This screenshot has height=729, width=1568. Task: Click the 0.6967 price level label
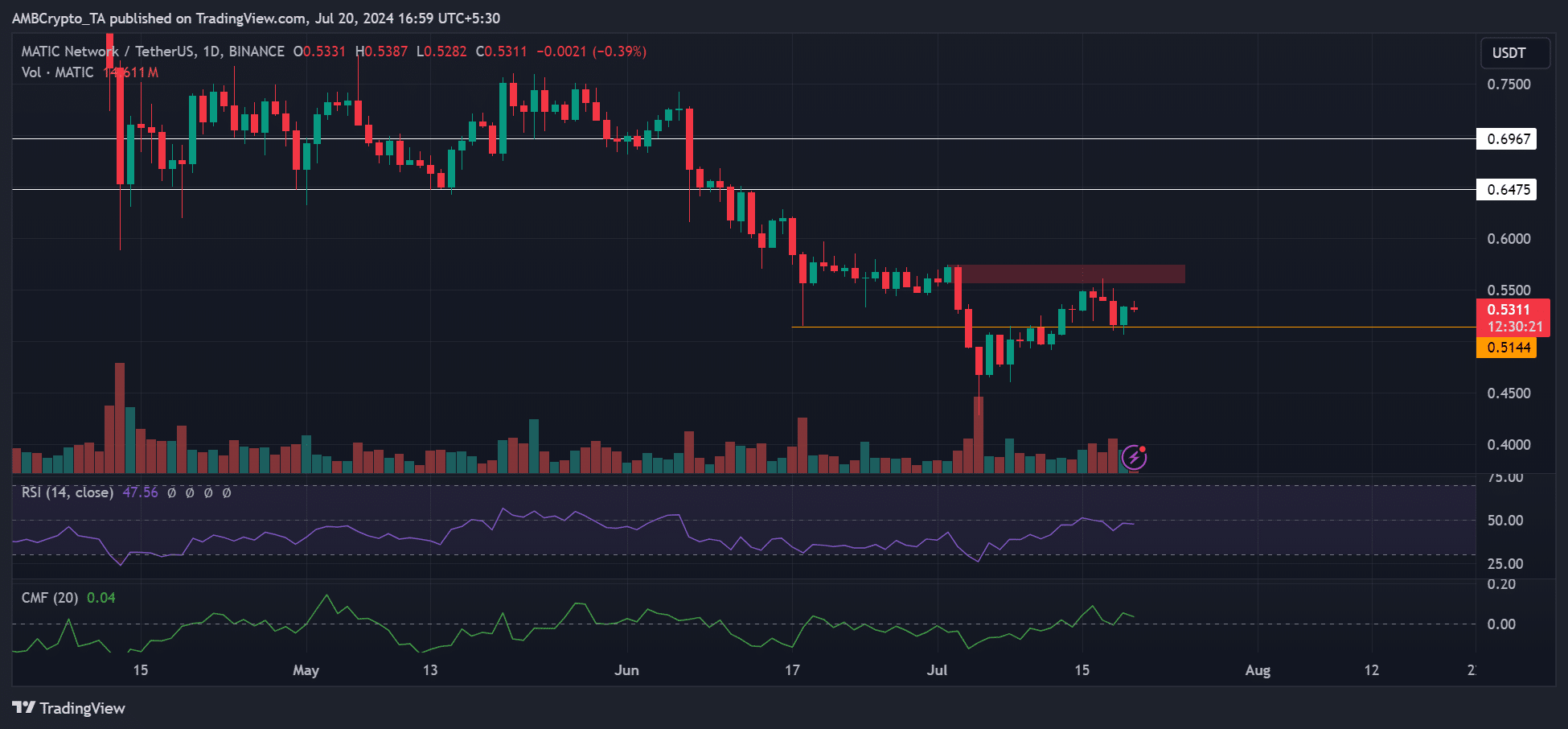(x=1507, y=139)
